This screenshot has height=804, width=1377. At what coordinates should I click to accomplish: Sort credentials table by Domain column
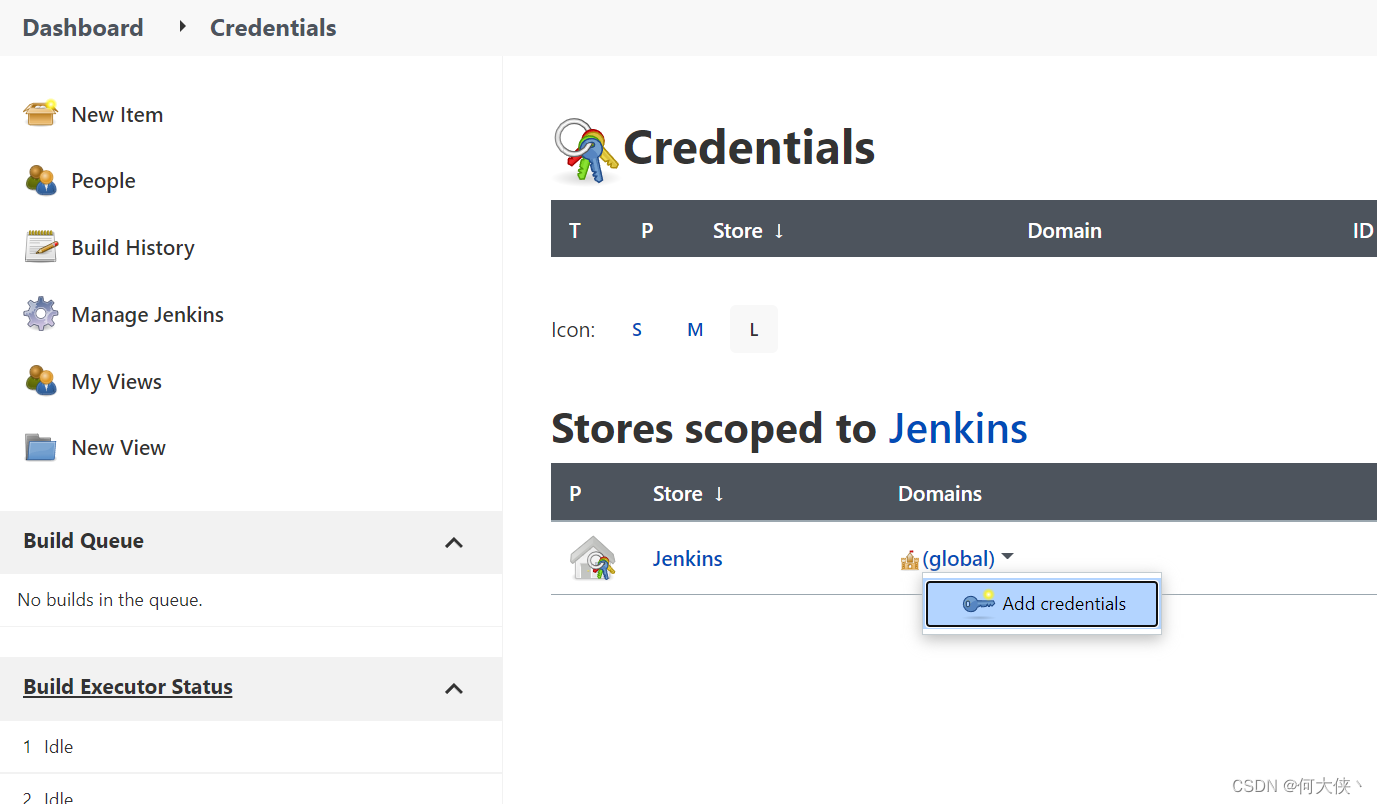[x=1064, y=231]
